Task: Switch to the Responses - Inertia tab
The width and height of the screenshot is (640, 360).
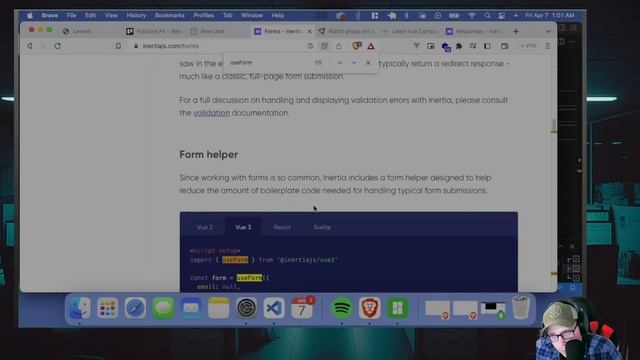Action: (x=475, y=31)
